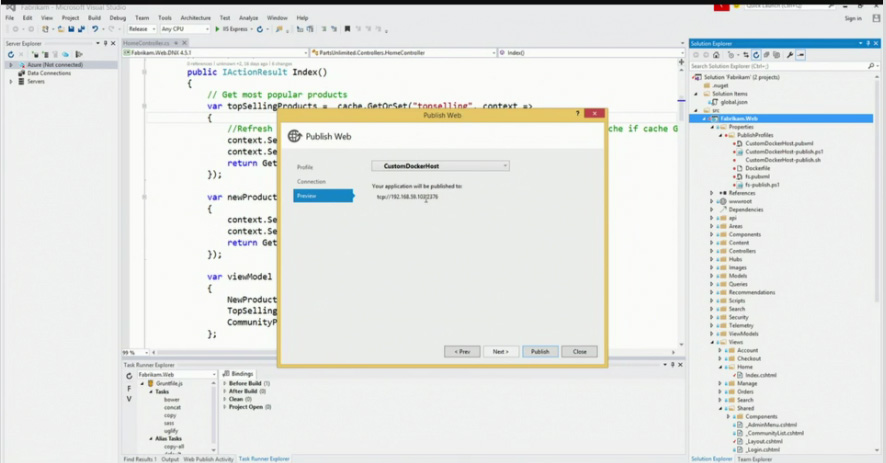Click the Undo toolbar icon
886x463 pixels.
click(96, 29)
